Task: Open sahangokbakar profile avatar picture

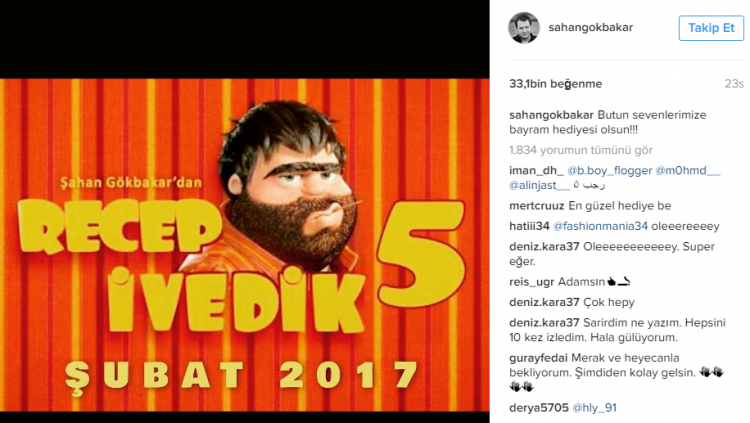Action: pos(524,28)
